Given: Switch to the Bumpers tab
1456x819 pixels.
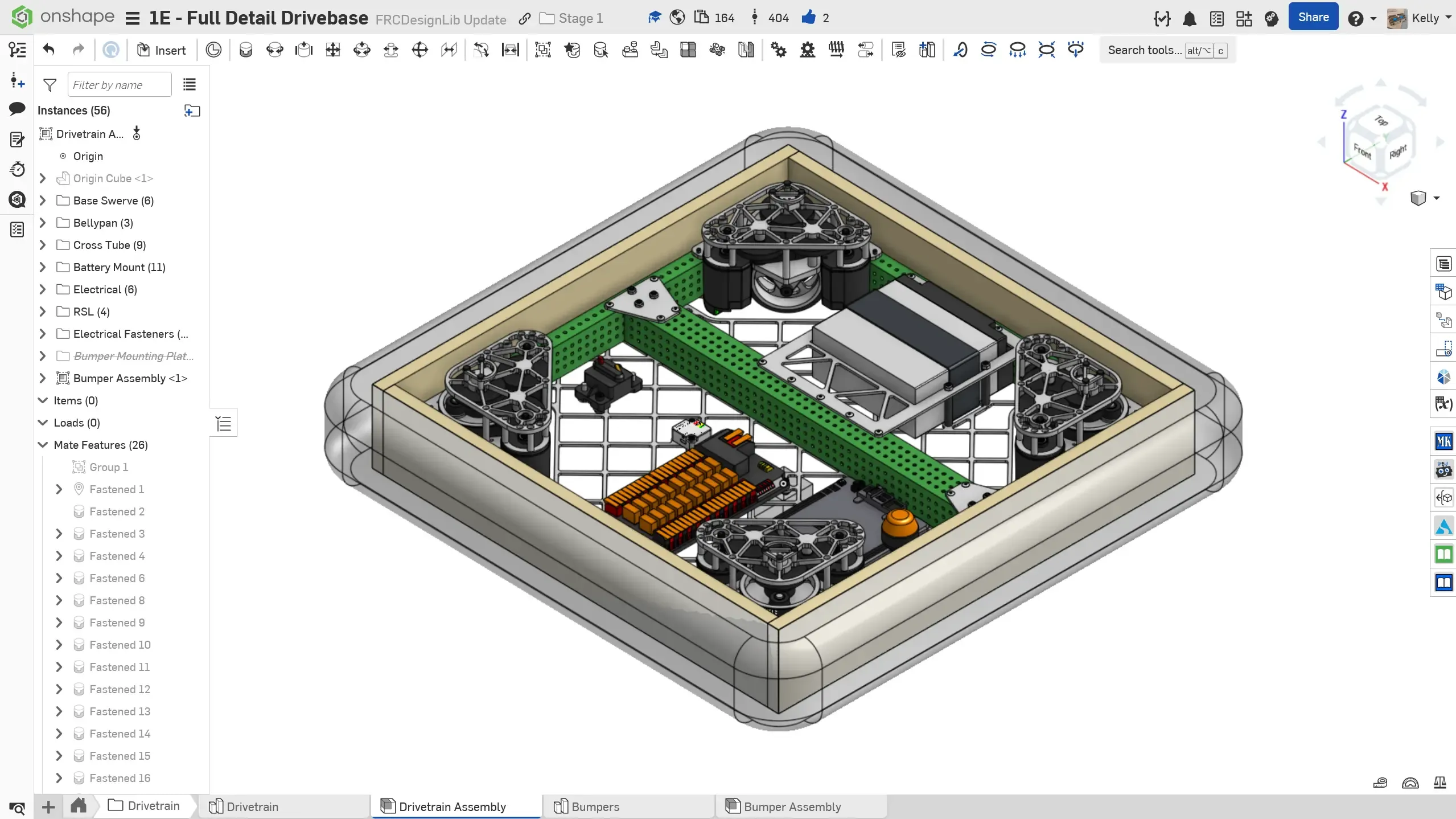Looking at the screenshot, I should click(595, 806).
